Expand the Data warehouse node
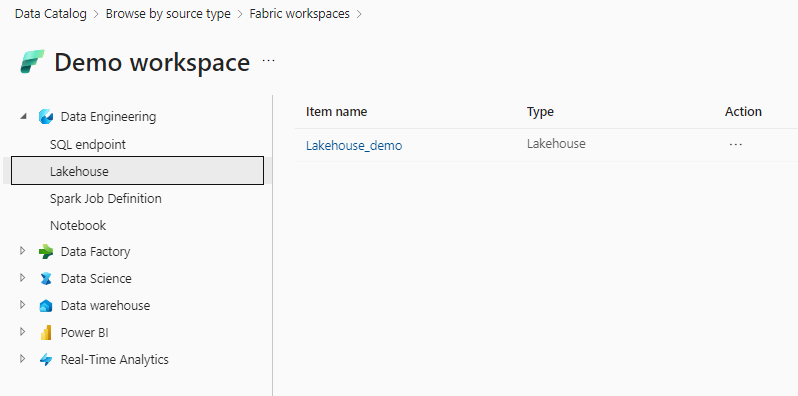Viewport: 798px width, 396px height. [22, 305]
